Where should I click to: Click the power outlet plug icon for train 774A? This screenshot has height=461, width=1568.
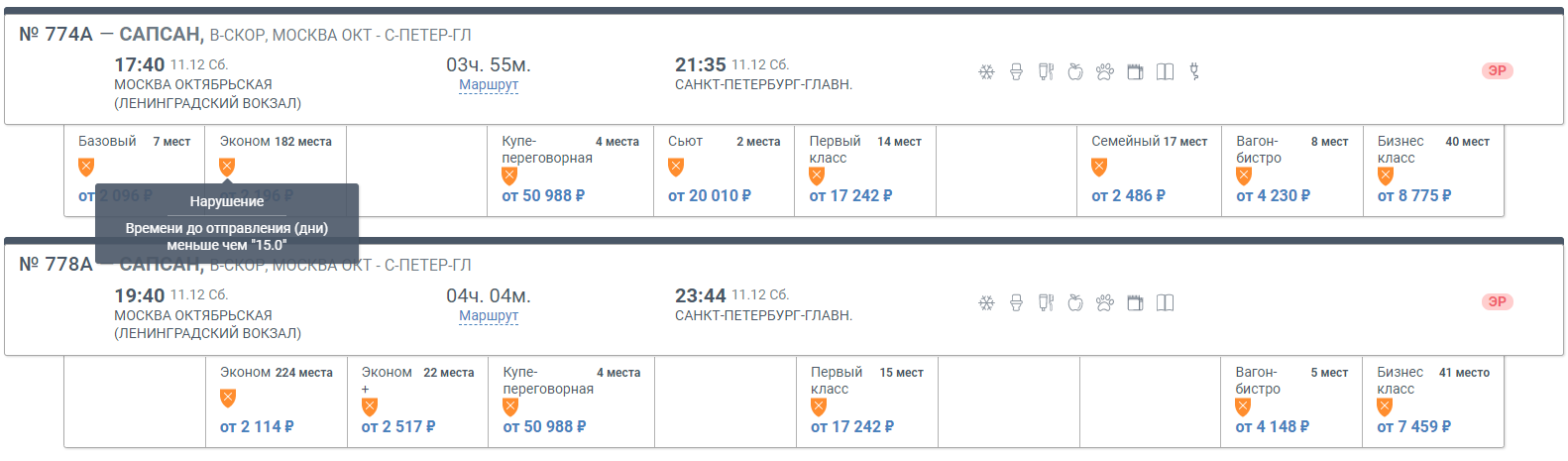pos(1194,72)
